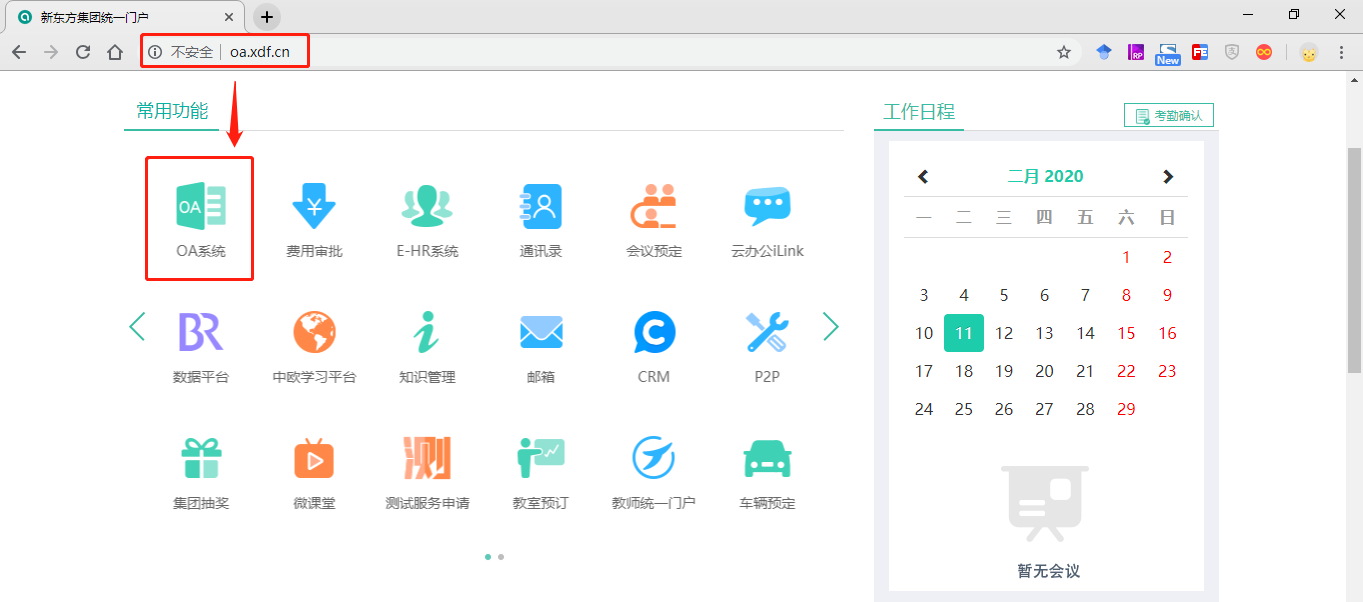Viewport: 1363px width, 602px height.
Task: Open 通讯录 contacts icon
Action: pos(541,207)
